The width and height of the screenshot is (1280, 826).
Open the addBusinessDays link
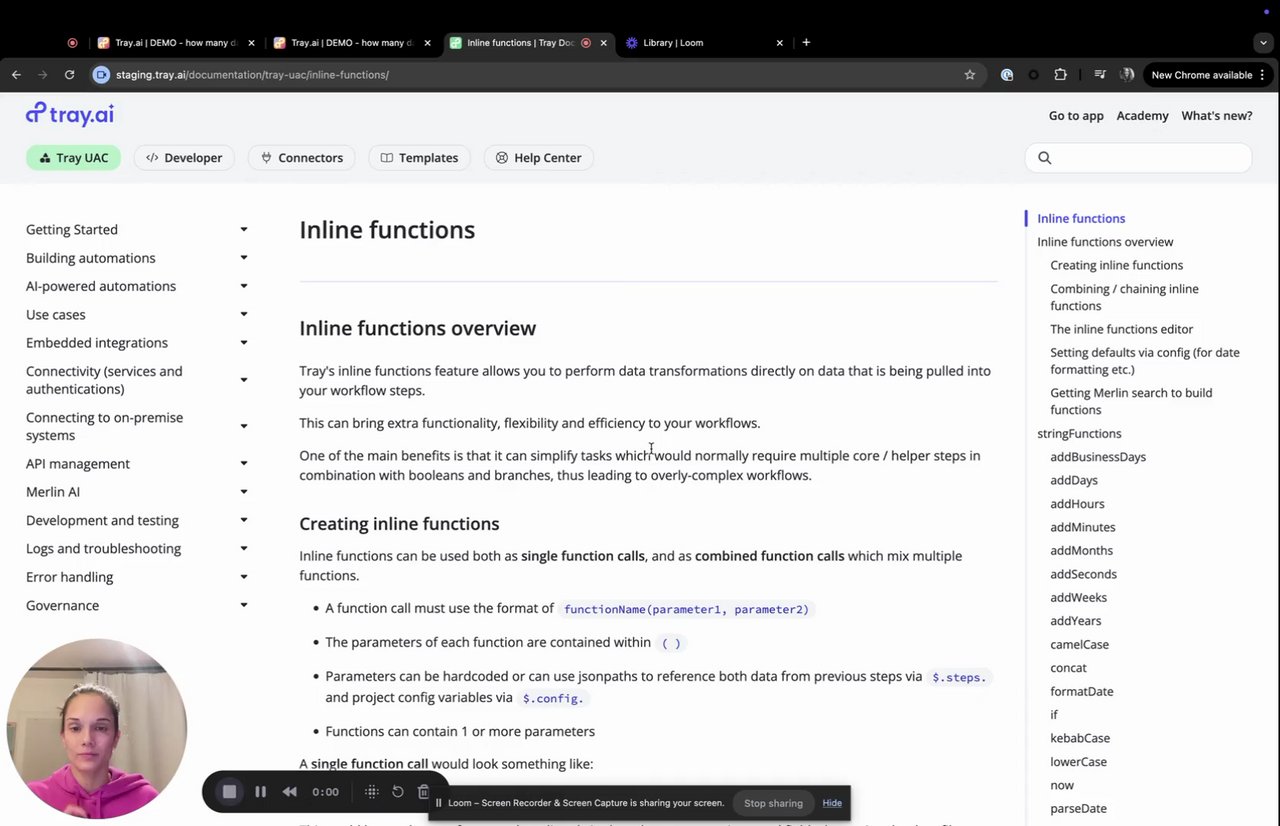coord(1097,457)
